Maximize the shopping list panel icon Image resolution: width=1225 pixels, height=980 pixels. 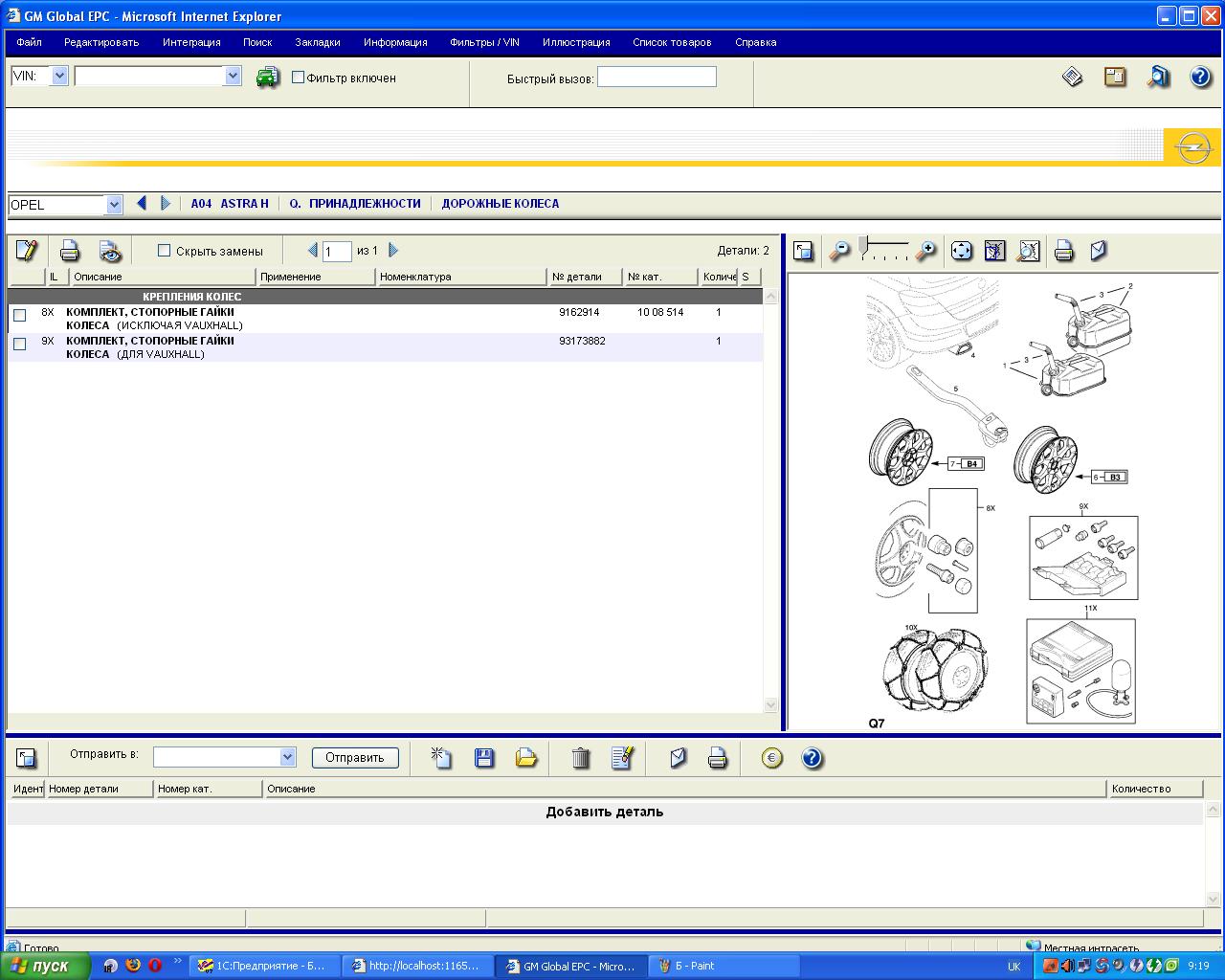coord(26,758)
